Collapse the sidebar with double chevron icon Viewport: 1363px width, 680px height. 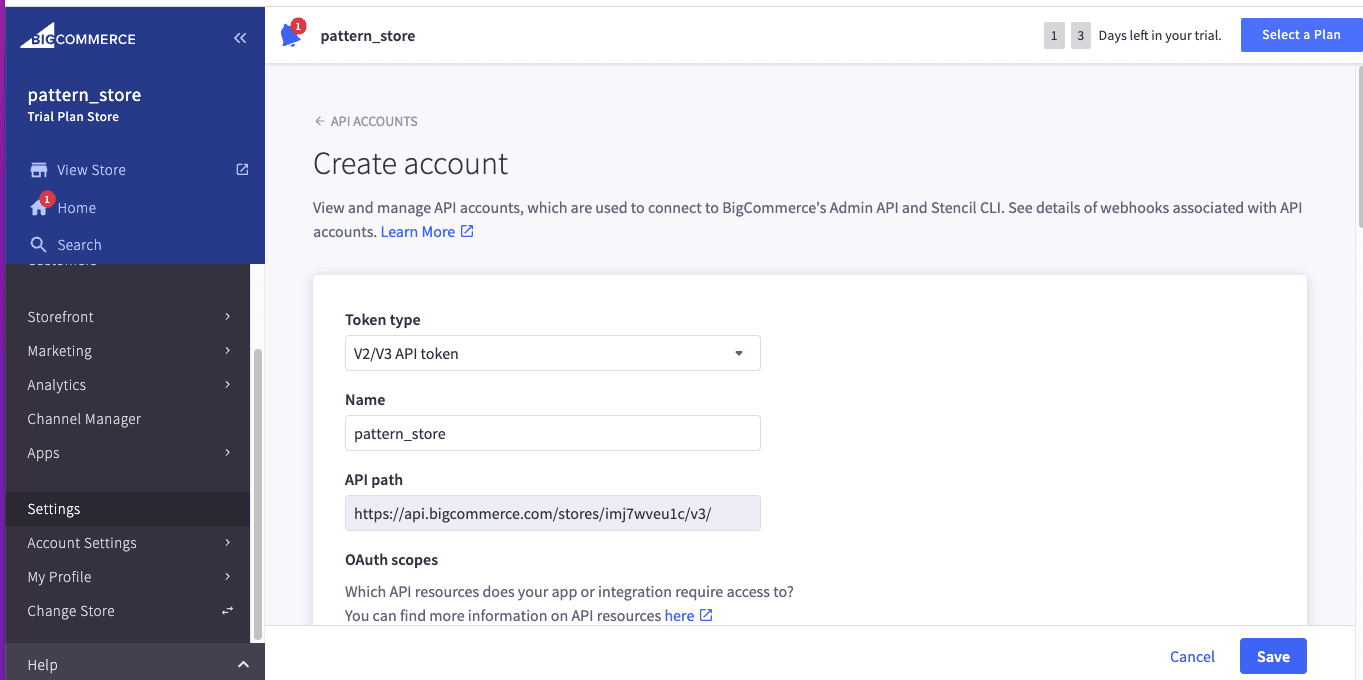tap(240, 38)
